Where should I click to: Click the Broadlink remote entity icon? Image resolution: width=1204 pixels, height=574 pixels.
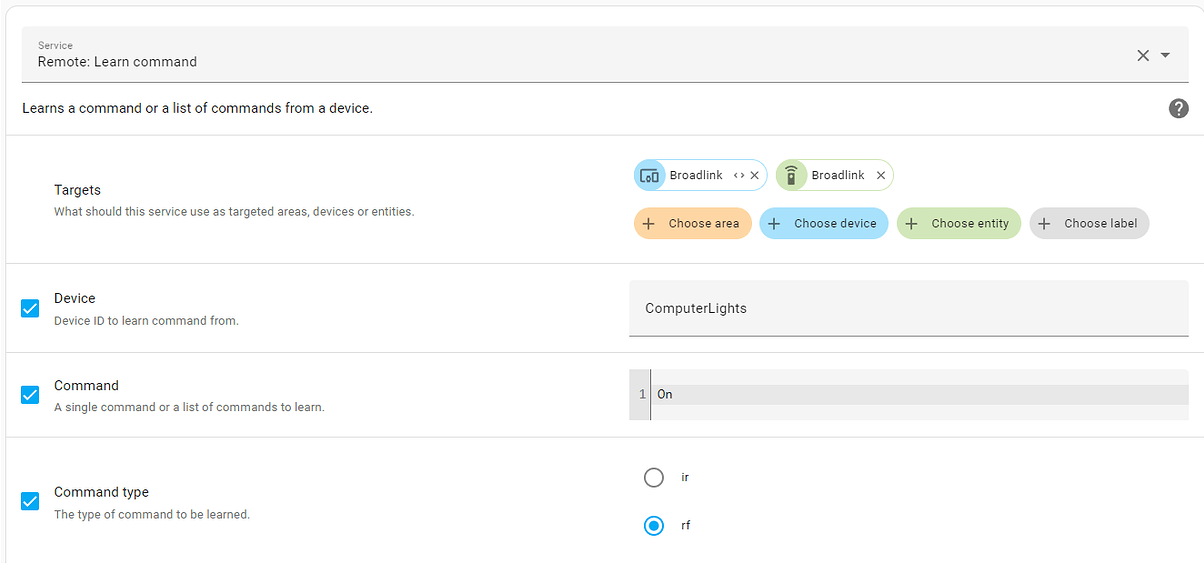coord(791,175)
